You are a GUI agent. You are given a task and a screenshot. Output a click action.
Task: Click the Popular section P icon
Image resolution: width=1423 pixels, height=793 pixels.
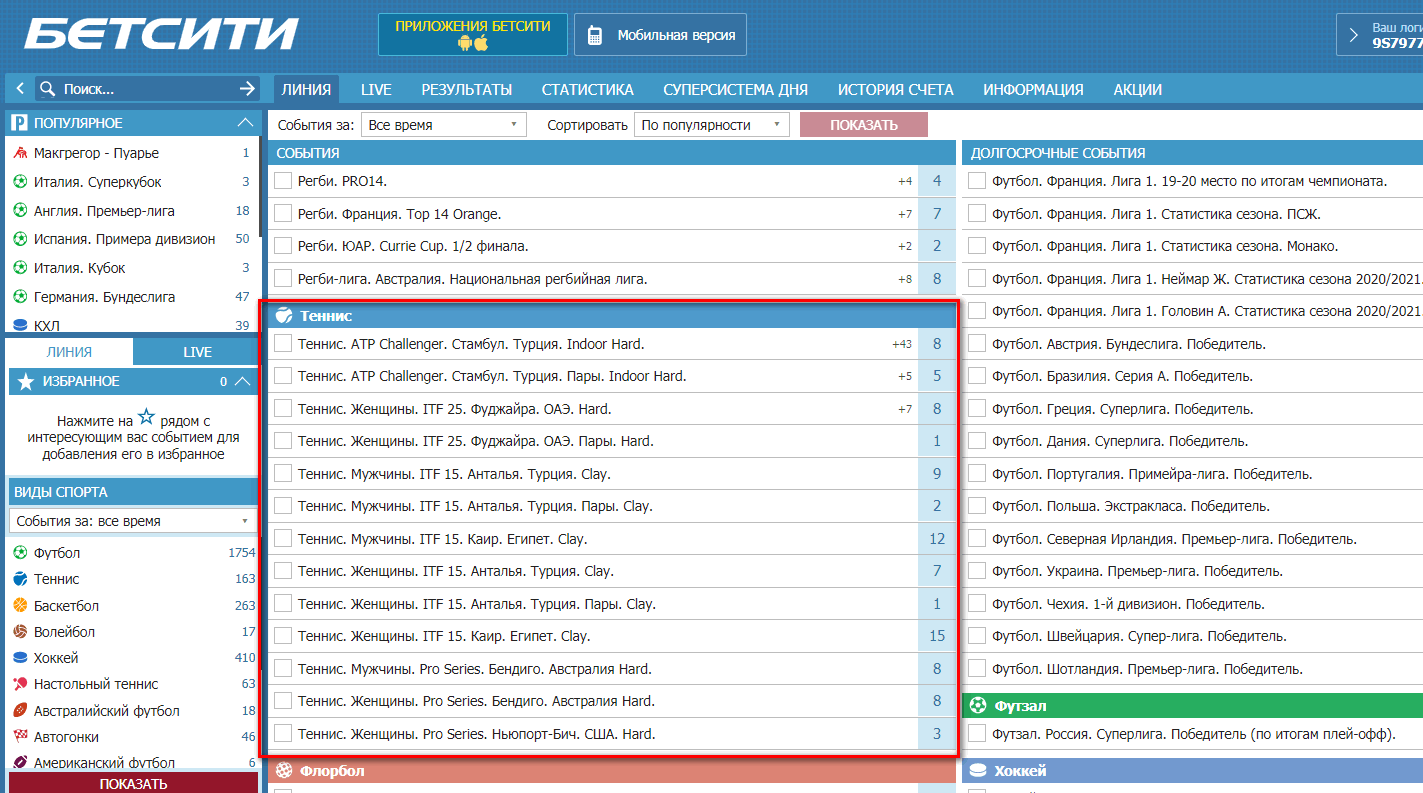19,123
